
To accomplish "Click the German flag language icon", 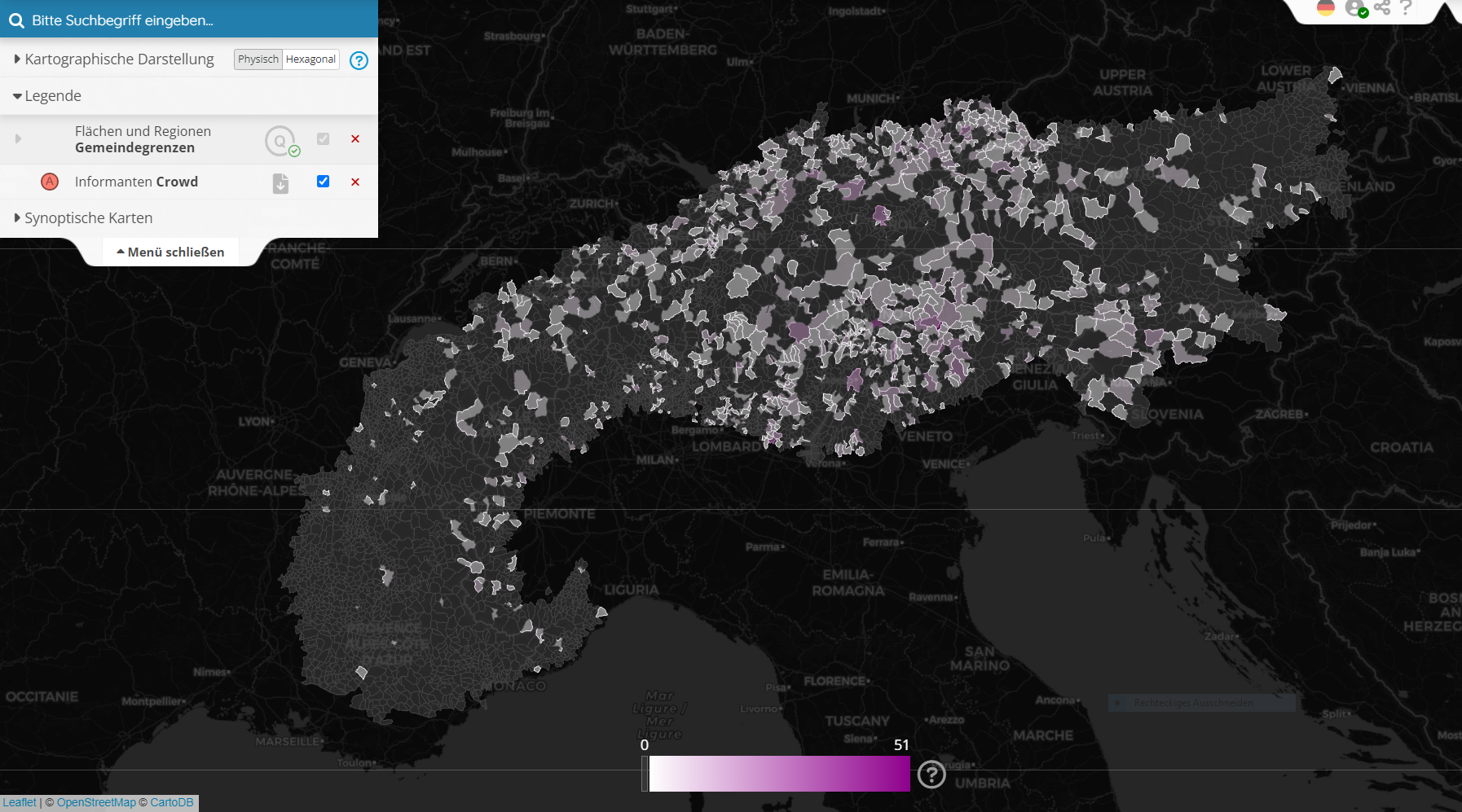I will point(1326,8).
